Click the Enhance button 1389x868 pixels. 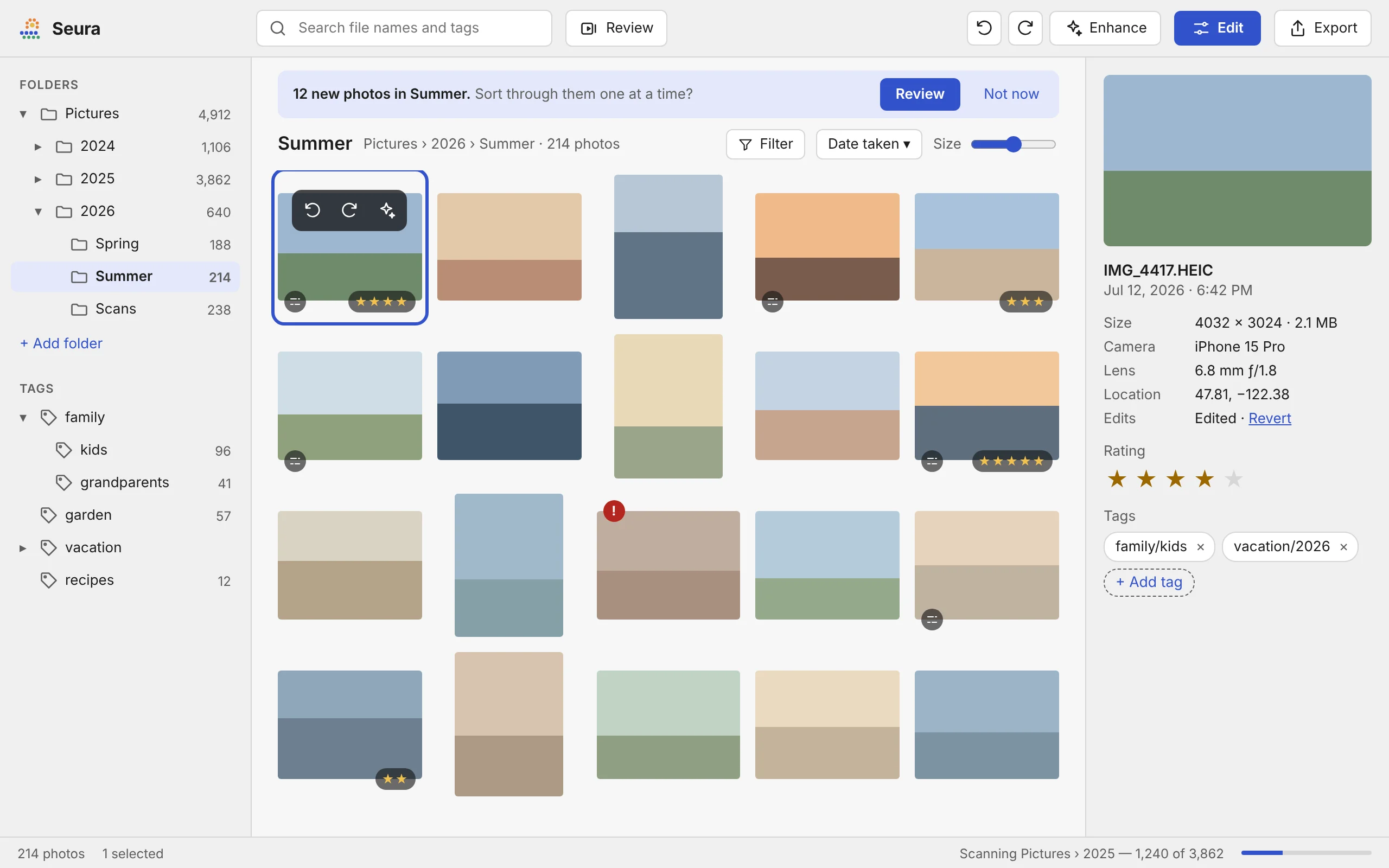pos(1105,28)
